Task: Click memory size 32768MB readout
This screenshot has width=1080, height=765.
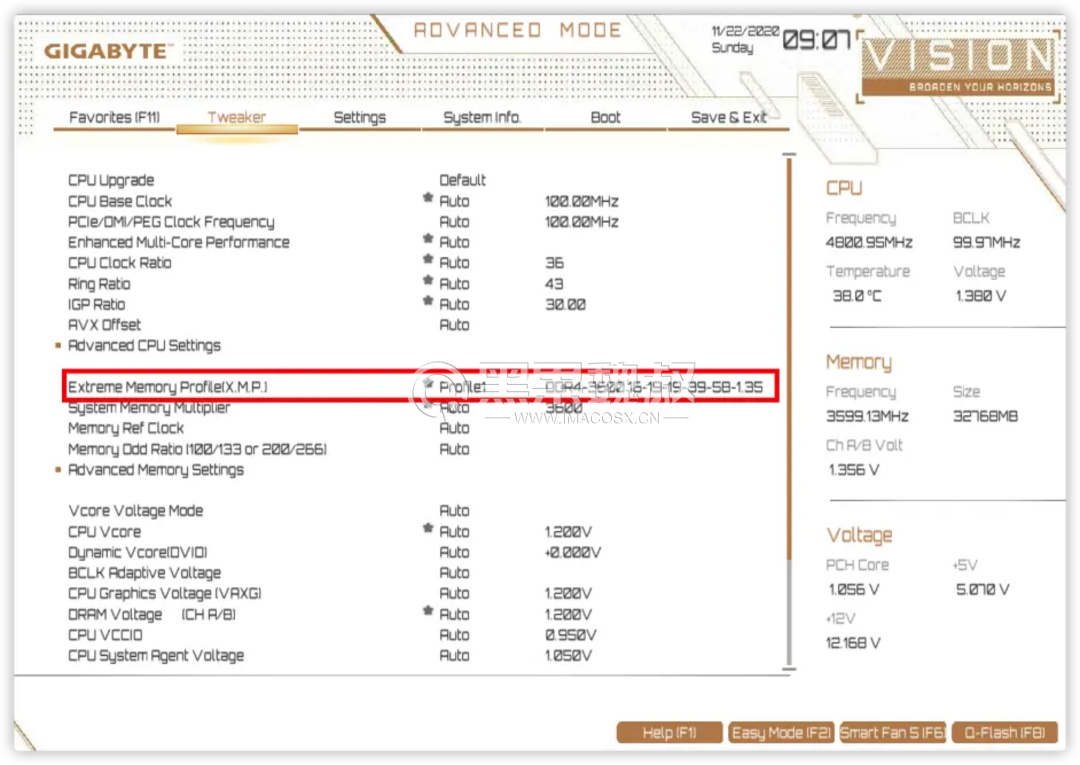Action: point(985,416)
